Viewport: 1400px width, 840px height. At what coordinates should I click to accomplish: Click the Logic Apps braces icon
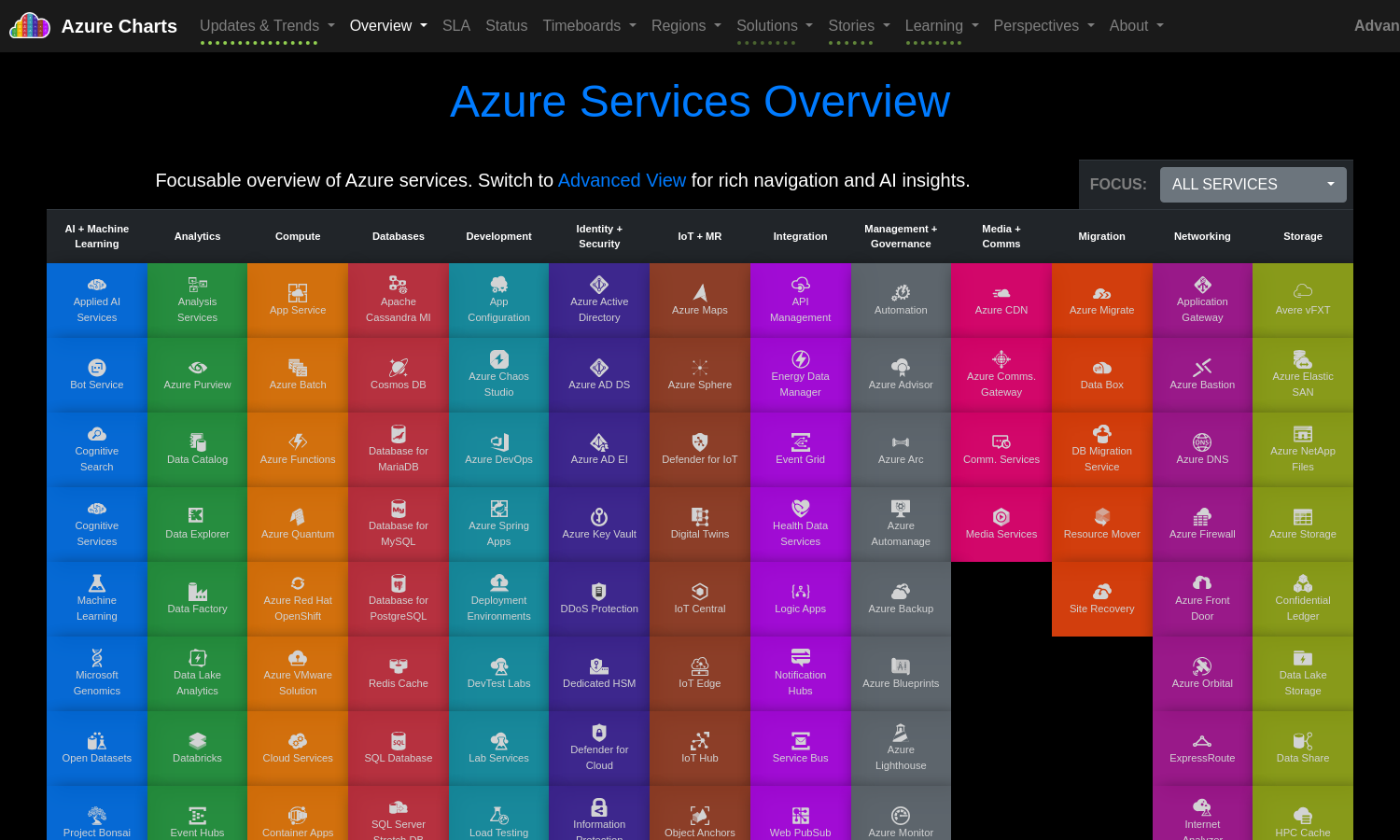coord(800,592)
